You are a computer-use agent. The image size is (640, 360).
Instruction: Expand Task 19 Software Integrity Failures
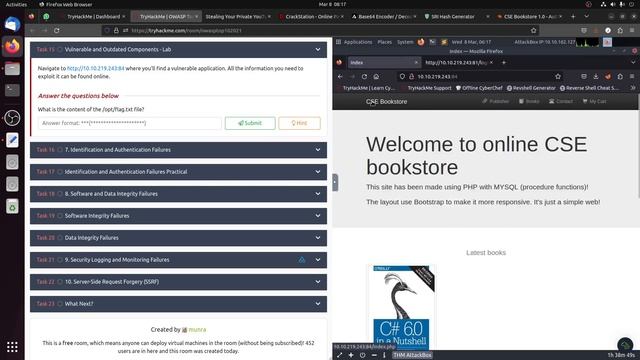pyautogui.click(x=178, y=216)
